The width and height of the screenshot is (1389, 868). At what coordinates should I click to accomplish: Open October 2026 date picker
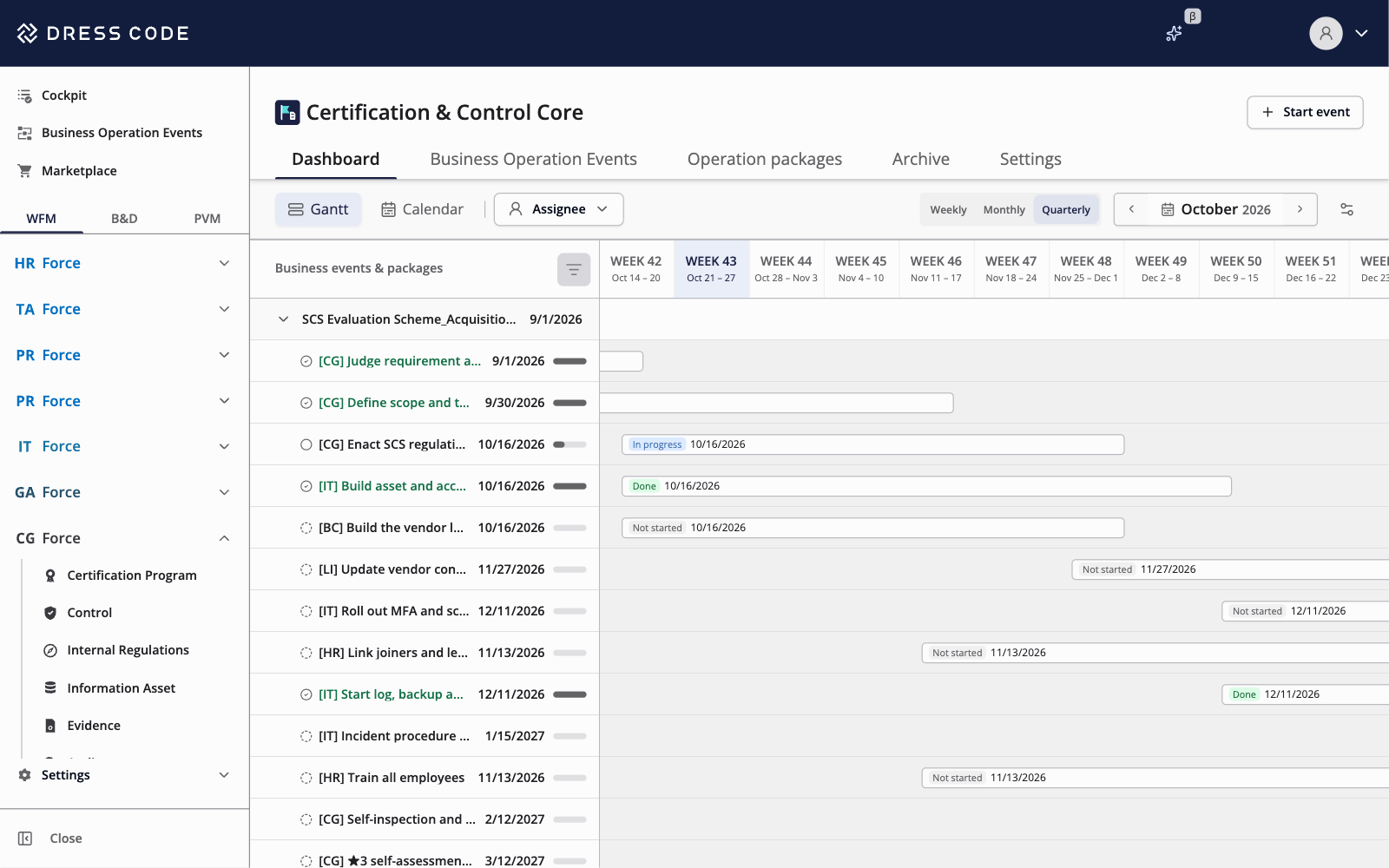click(1215, 209)
